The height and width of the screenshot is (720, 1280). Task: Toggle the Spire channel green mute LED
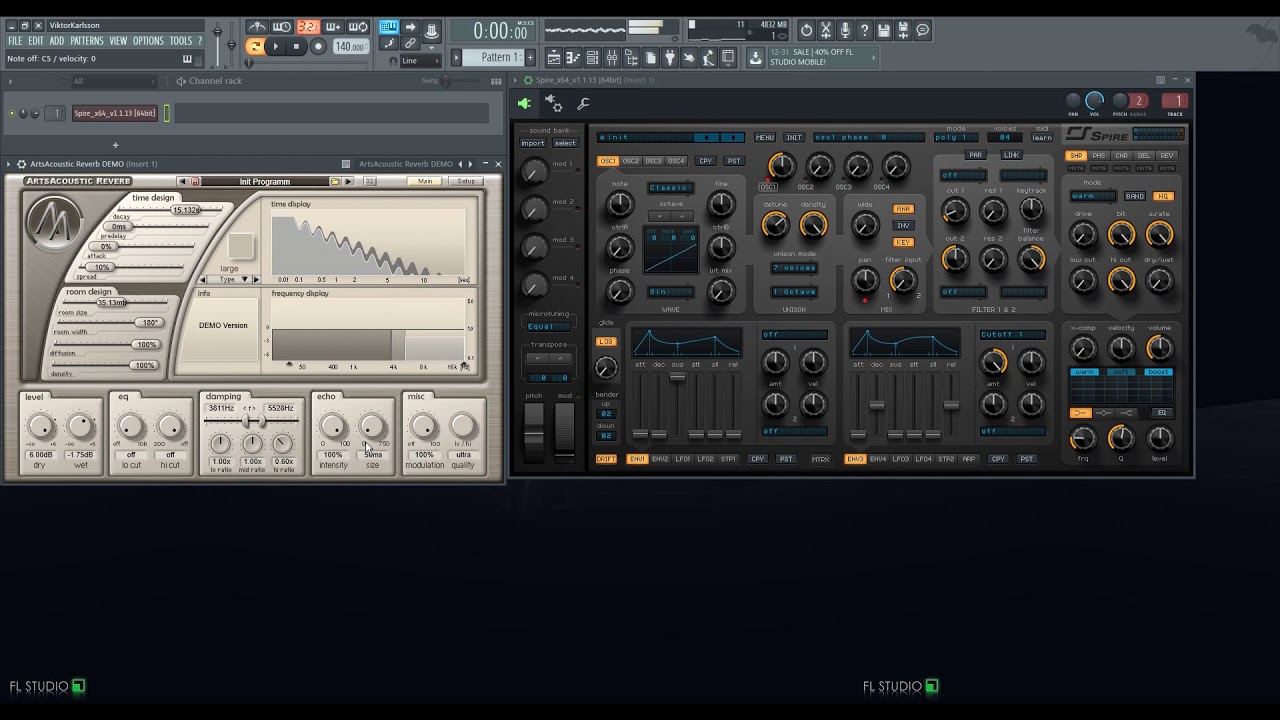[x=12, y=113]
